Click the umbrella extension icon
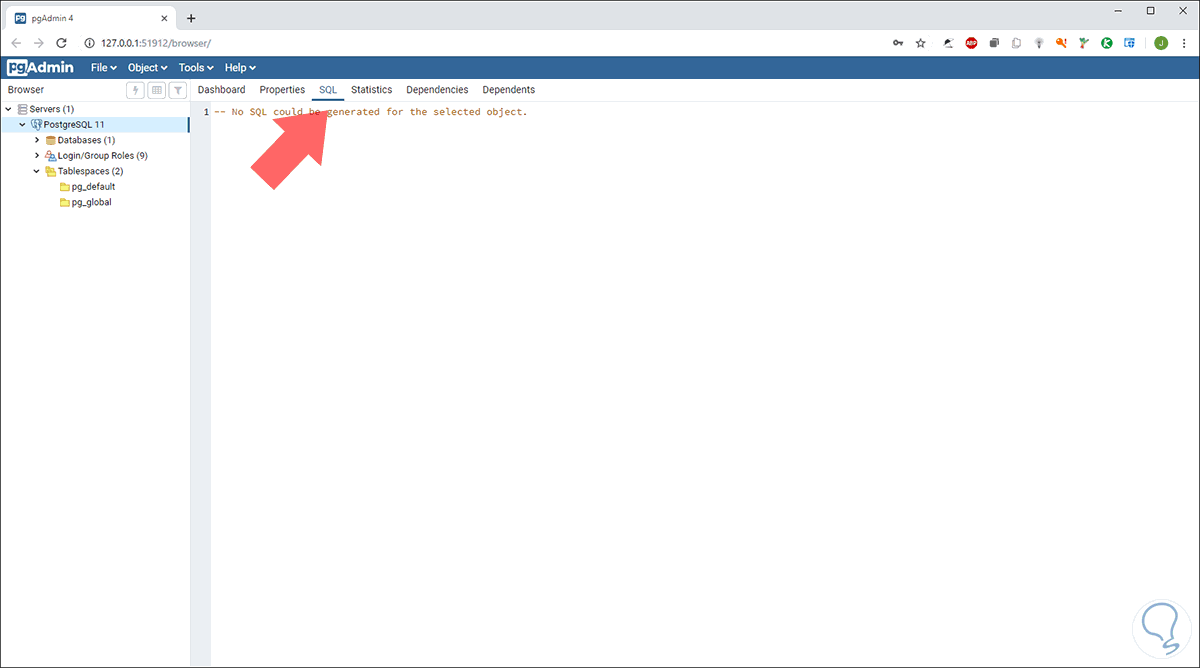This screenshot has width=1200, height=668. pos(948,43)
